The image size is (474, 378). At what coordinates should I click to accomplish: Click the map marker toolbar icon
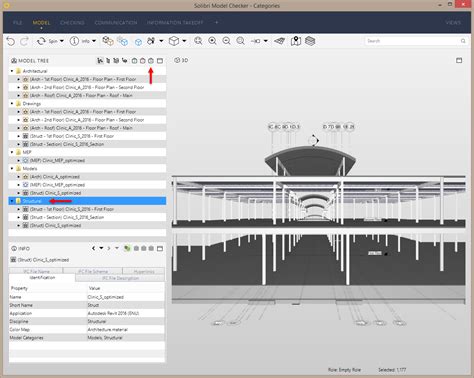coord(296,41)
